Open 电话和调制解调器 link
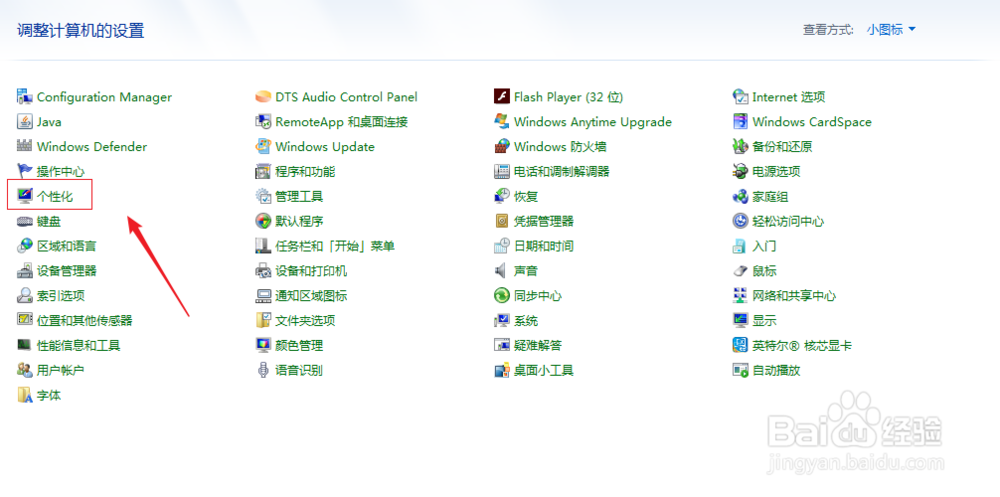The image size is (1000, 497). 562,172
